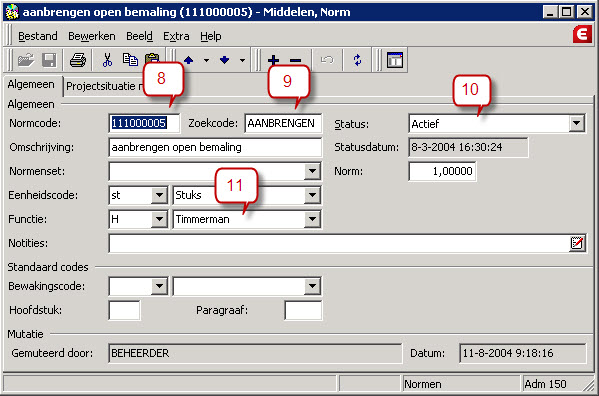Viewport: 599px width, 396px height.
Task: Expand the Bewakingscode description dropdown
Action: tap(312, 286)
